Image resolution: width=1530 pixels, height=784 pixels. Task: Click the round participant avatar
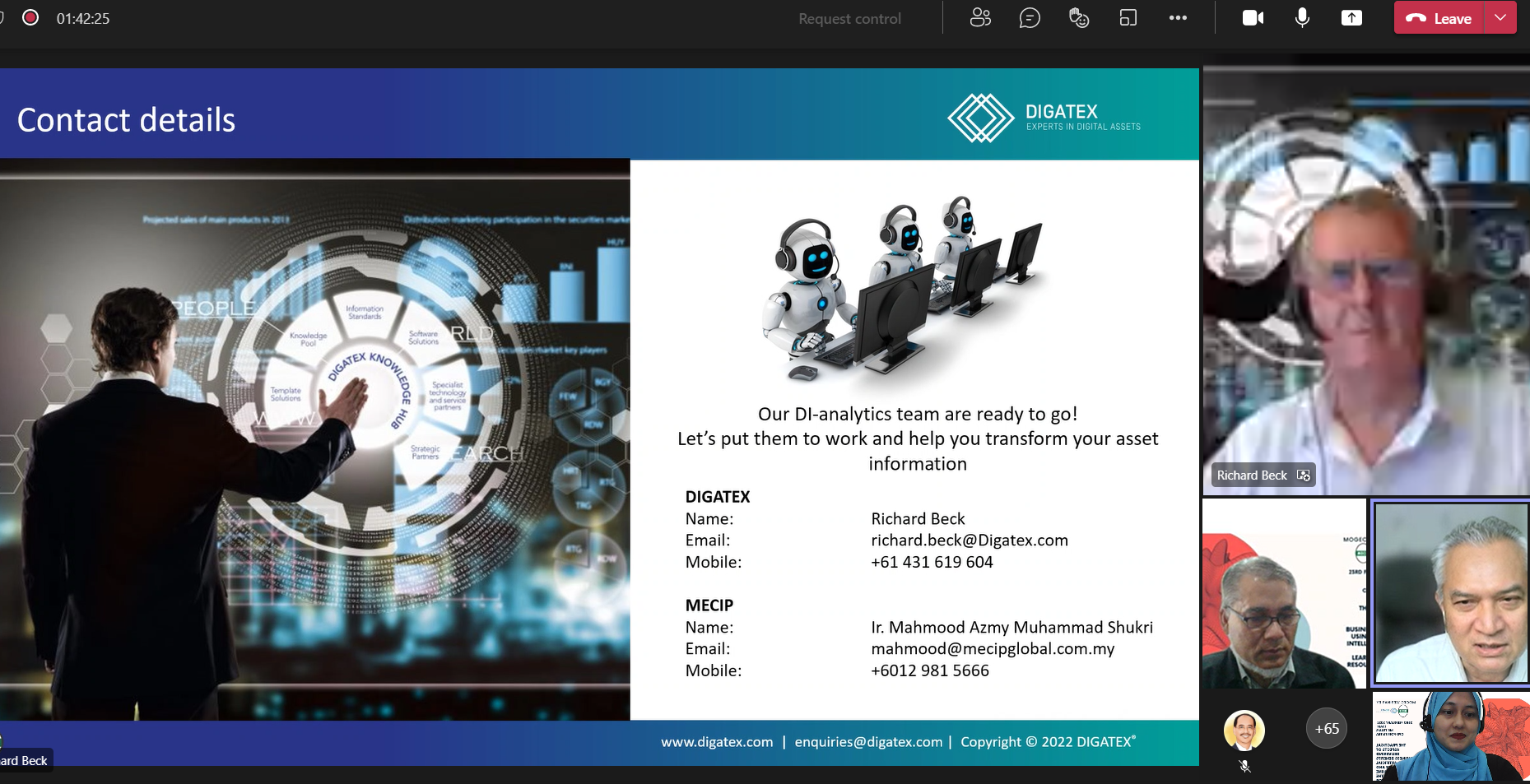[1244, 730]
